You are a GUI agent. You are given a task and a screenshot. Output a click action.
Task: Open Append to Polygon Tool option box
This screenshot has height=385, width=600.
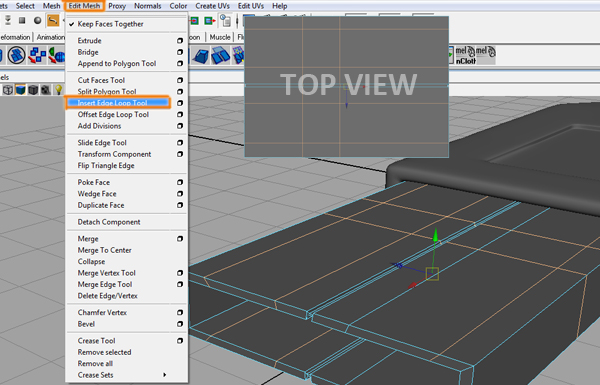point(180,64)
